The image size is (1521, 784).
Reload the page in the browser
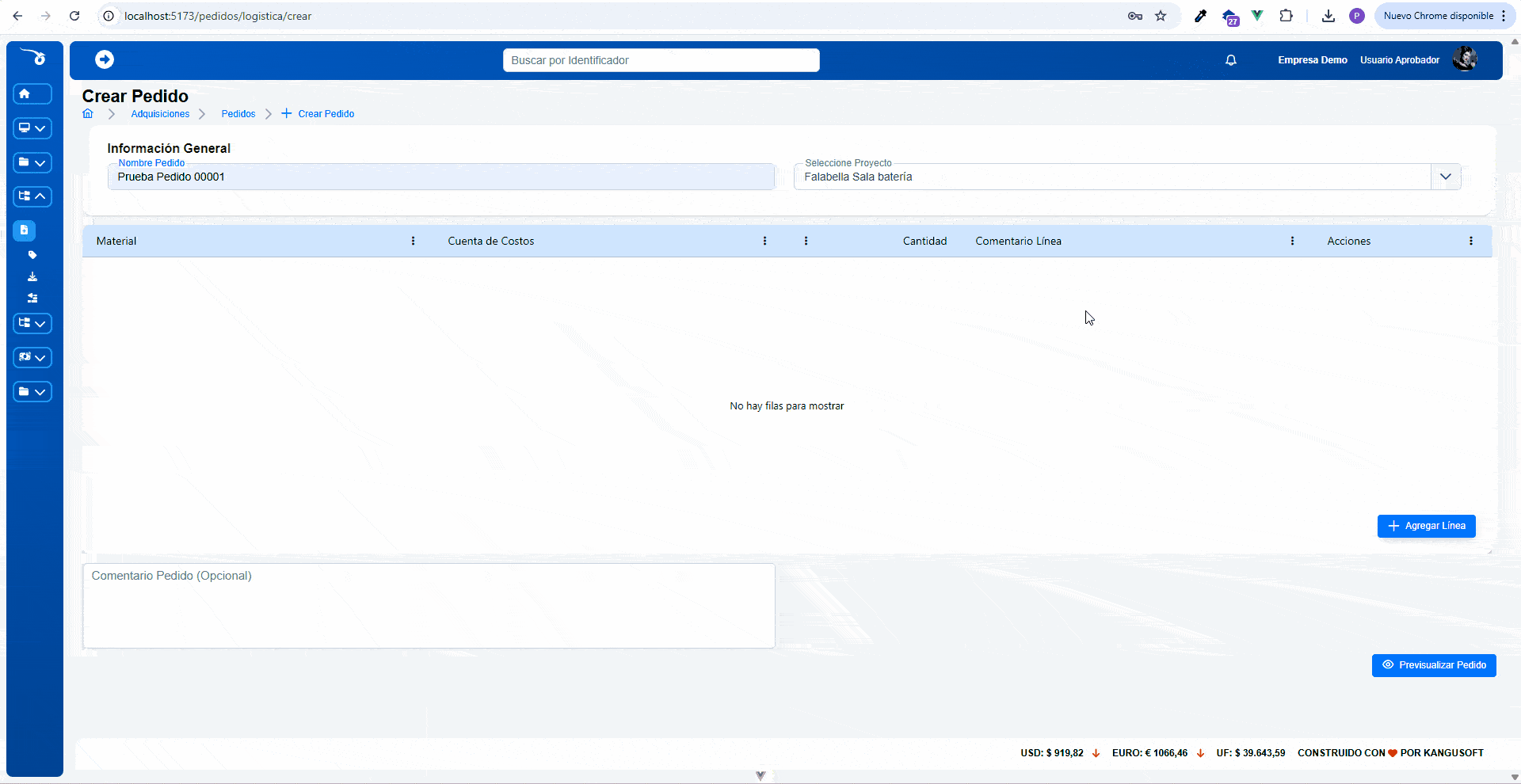[x=74, y=16]
